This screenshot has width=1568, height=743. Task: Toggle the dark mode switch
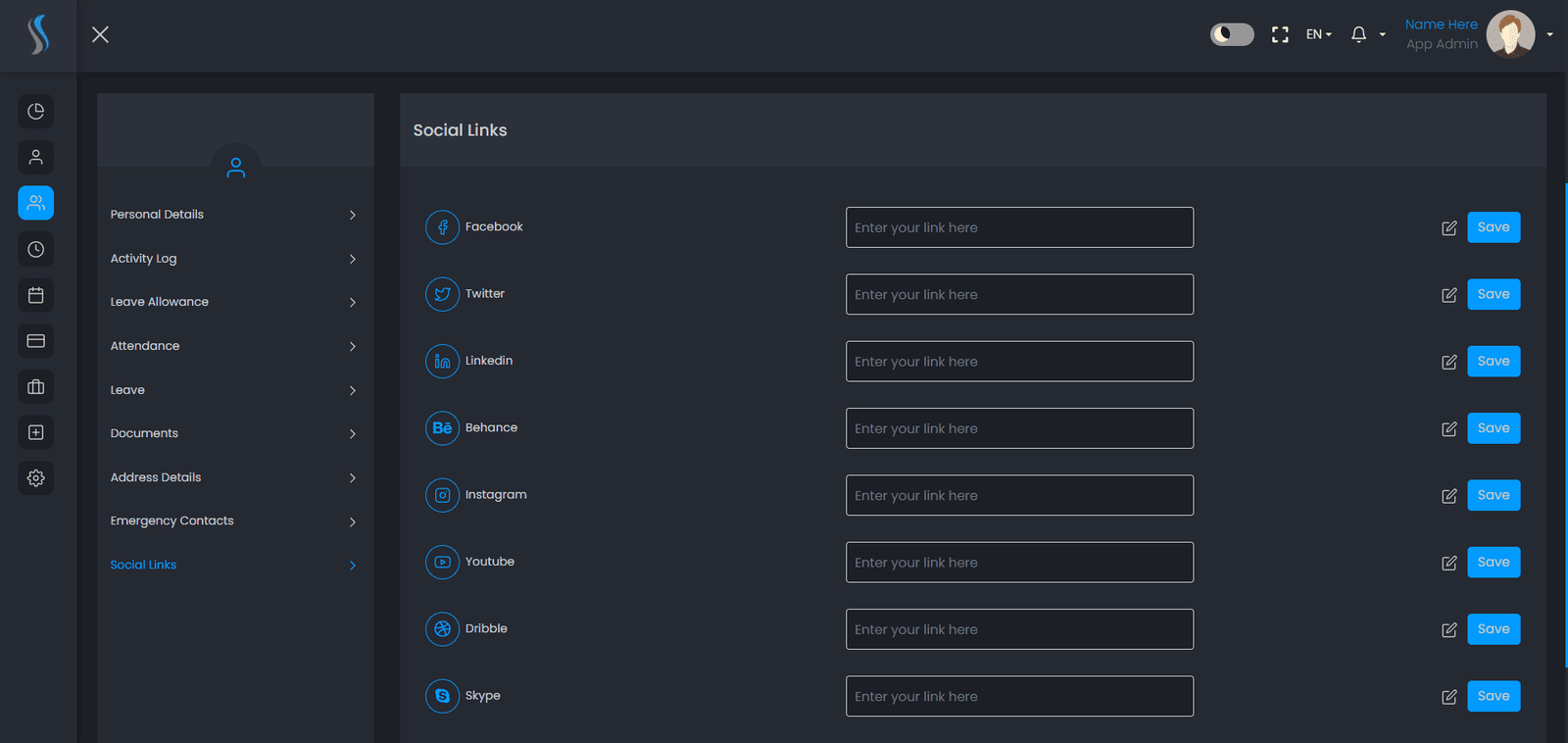[1232, 34]
